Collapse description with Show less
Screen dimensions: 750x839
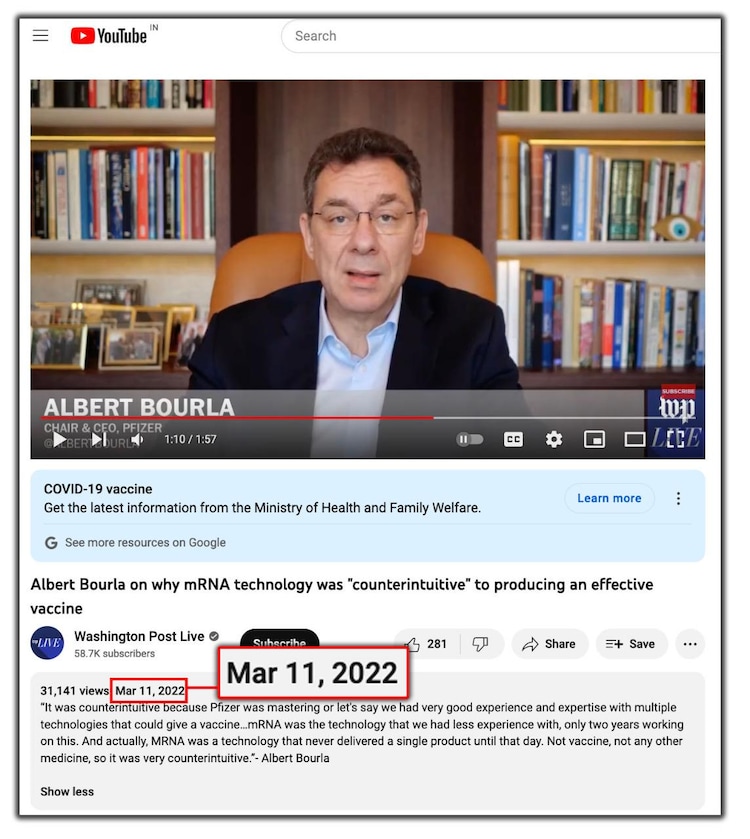(x=67, y=791)
